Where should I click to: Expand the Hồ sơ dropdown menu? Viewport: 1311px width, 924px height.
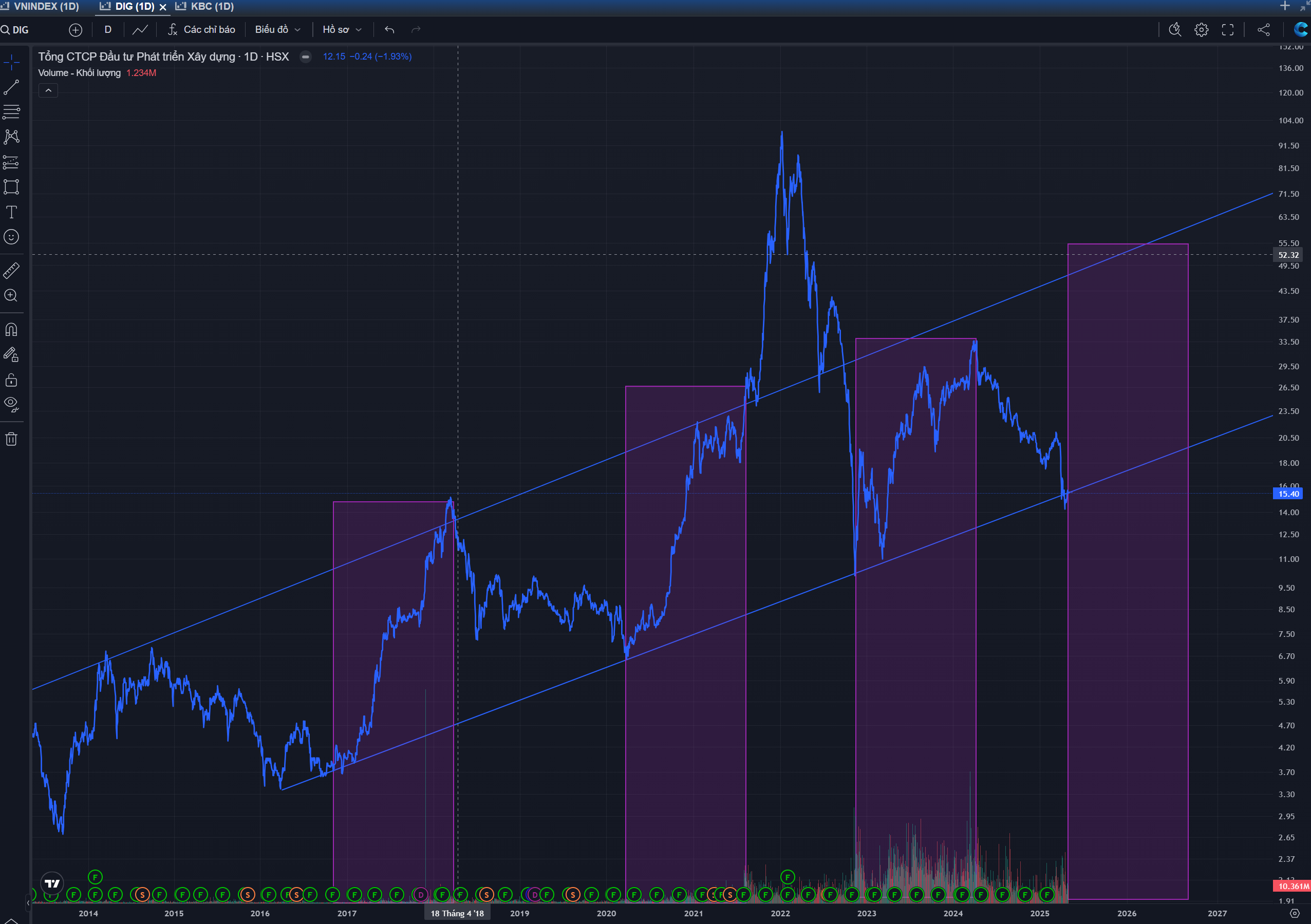tap(342, 30)
